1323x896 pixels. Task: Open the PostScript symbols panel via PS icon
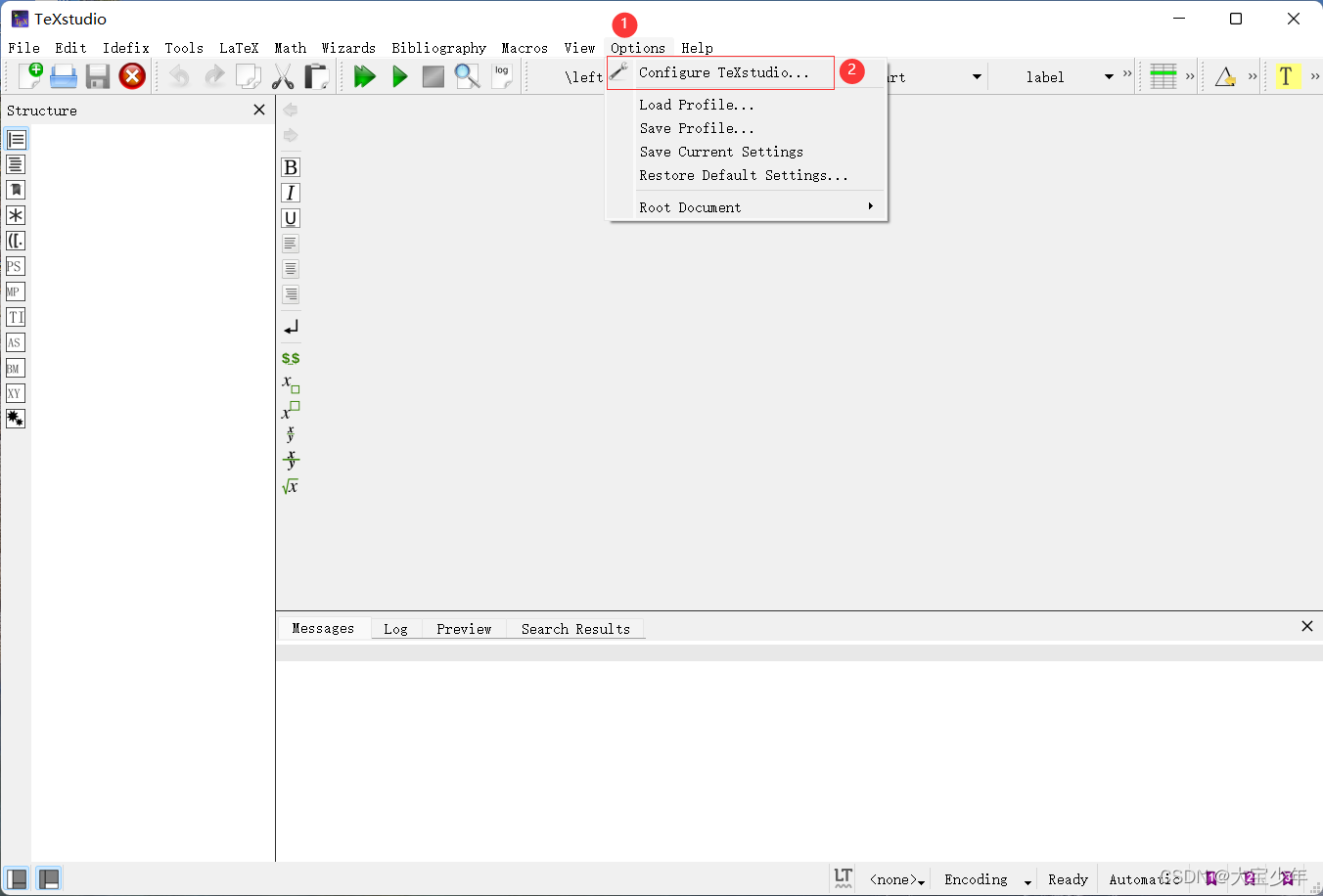click(x=15, y=265)
